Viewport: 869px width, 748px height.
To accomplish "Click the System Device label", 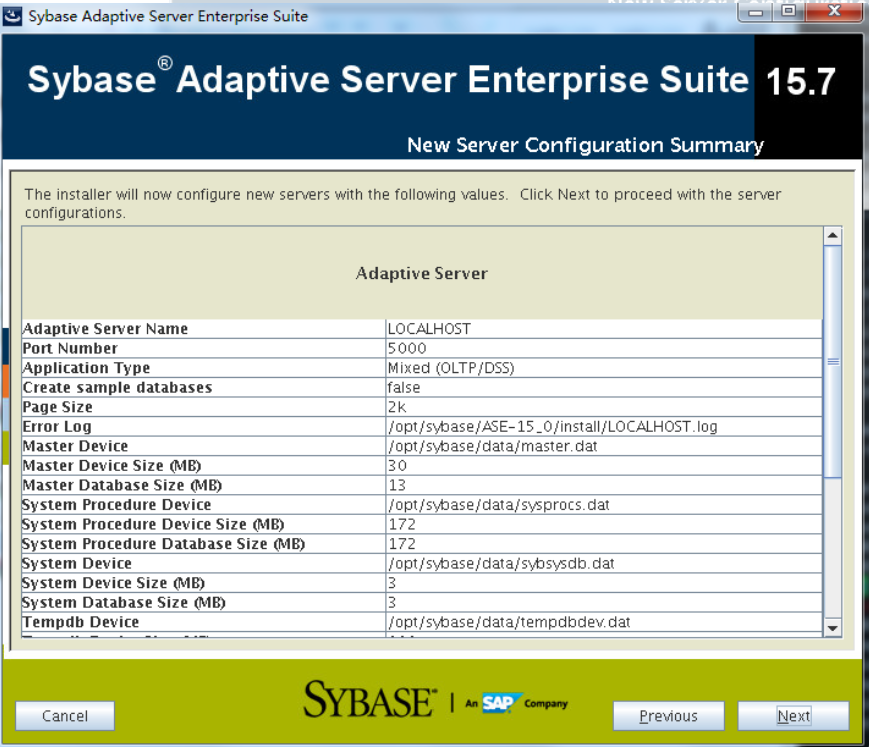I will click(77, 563).
